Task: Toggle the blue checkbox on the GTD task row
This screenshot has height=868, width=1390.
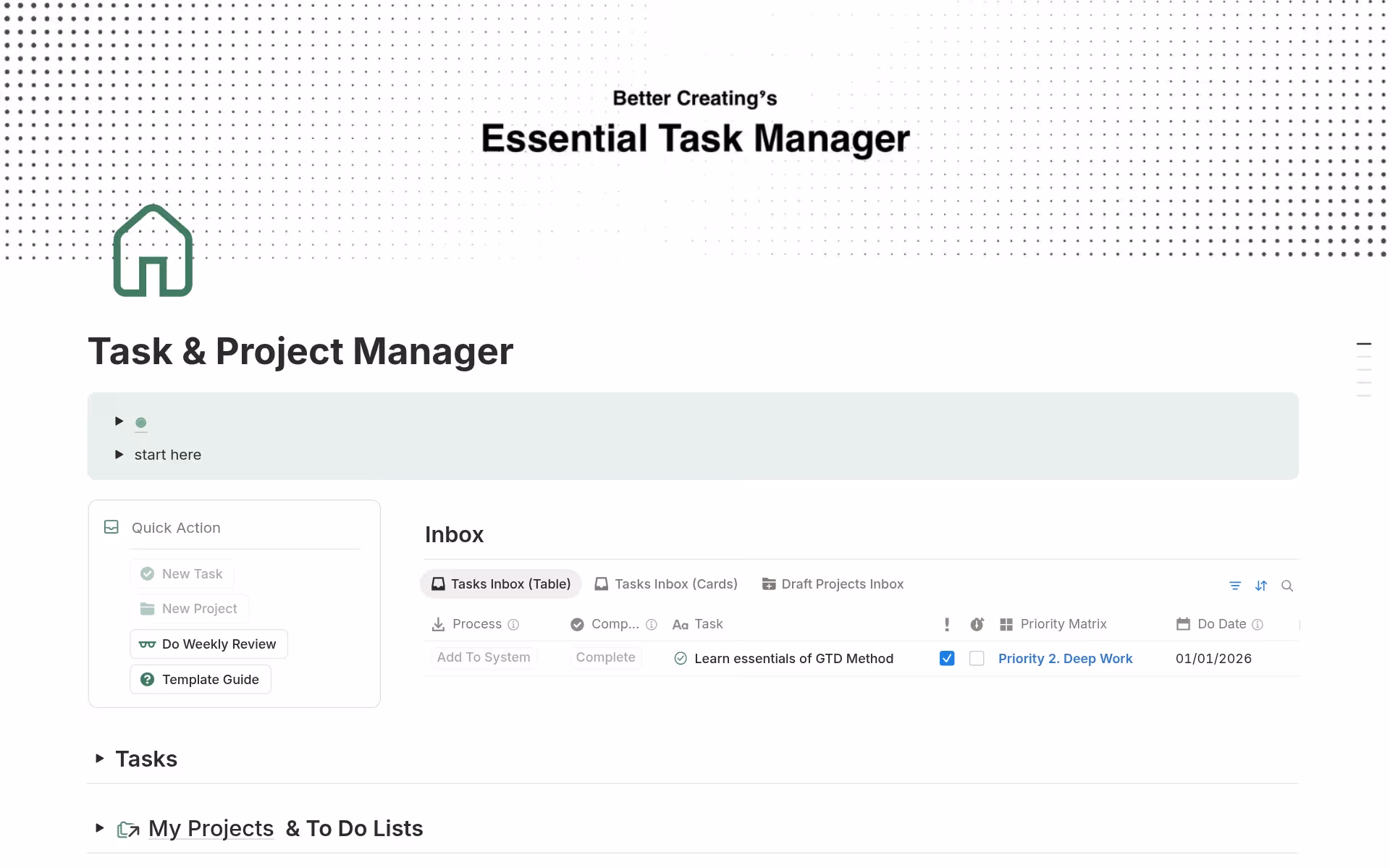Action: click(946, 658)
